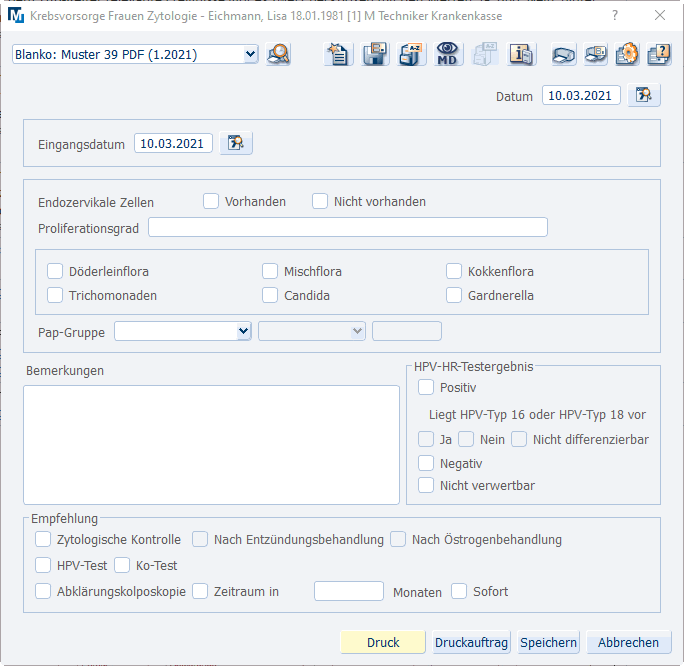684x666 pixels.
Task: Click the title bar question mark help button
Action: (x=615, y=16)
